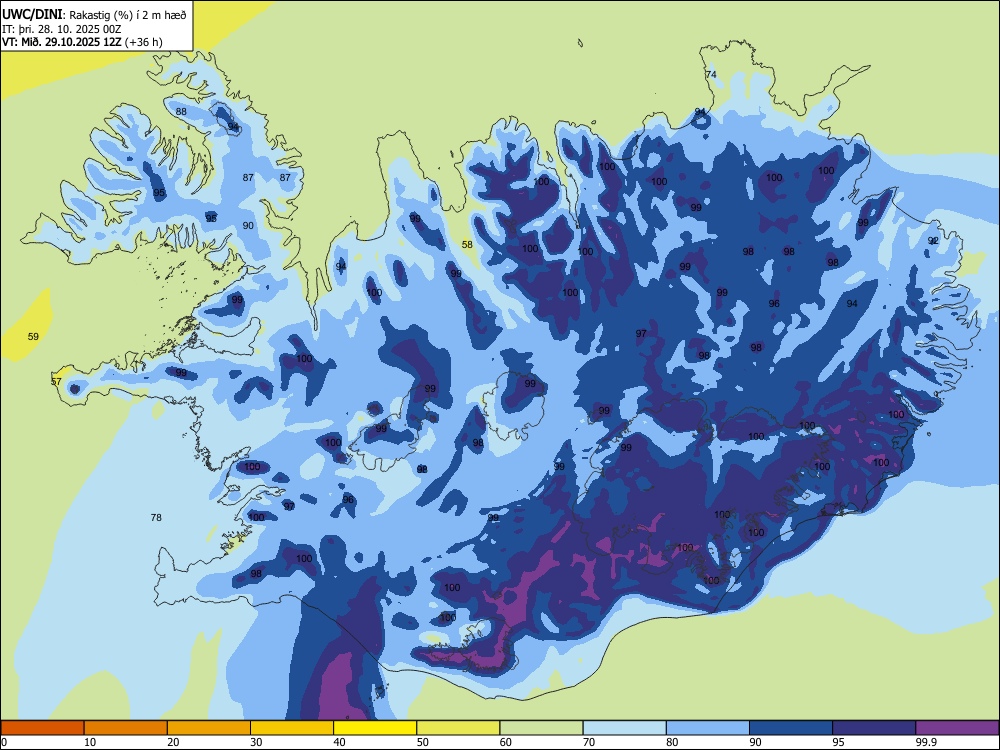Screen dimensions: 1000x750
Task: Click the '90' value on the map in the Westfjords
Action: coord(248,225)
